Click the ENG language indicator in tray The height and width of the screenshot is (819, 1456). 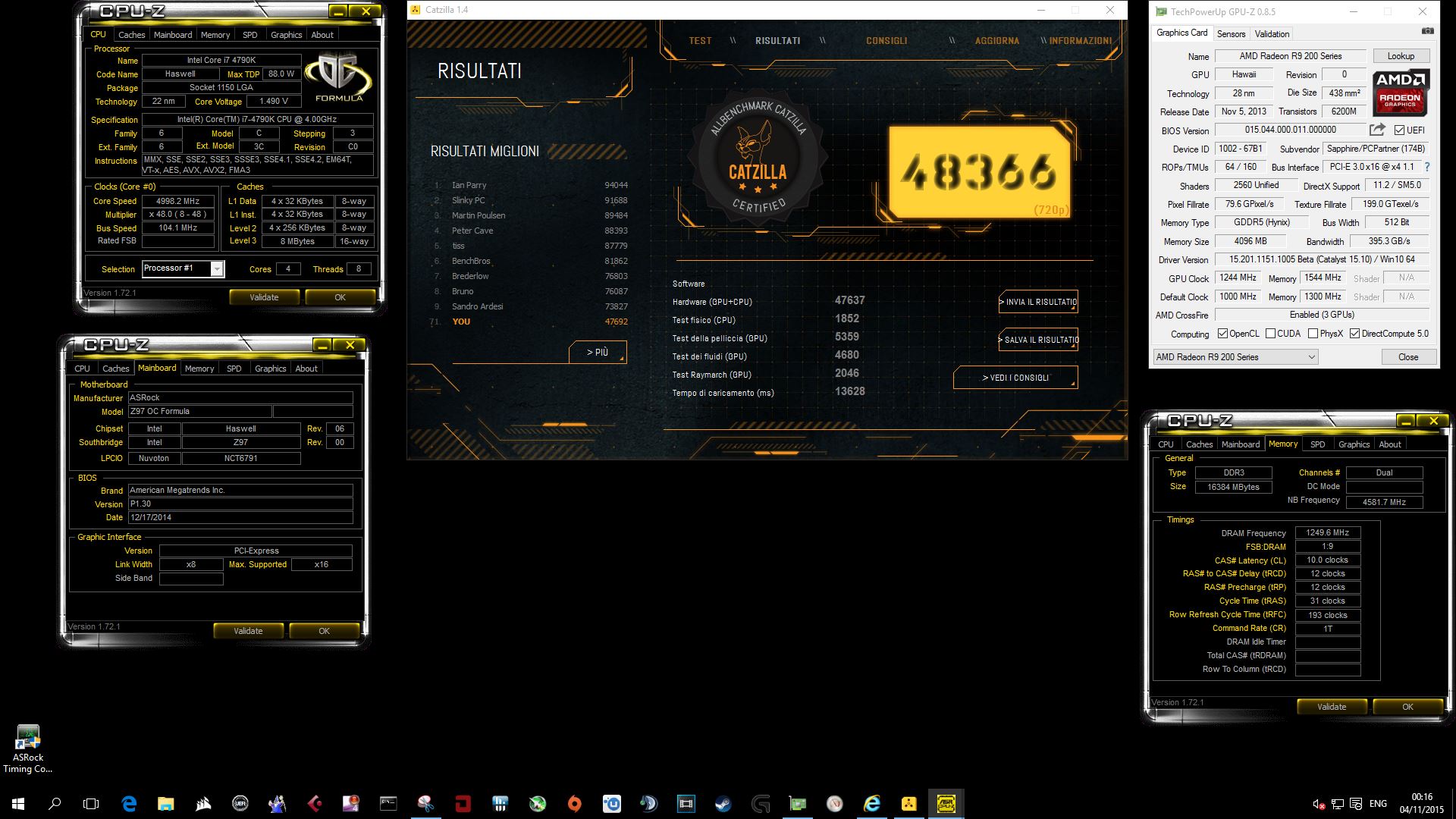[x=1378, y=804]
